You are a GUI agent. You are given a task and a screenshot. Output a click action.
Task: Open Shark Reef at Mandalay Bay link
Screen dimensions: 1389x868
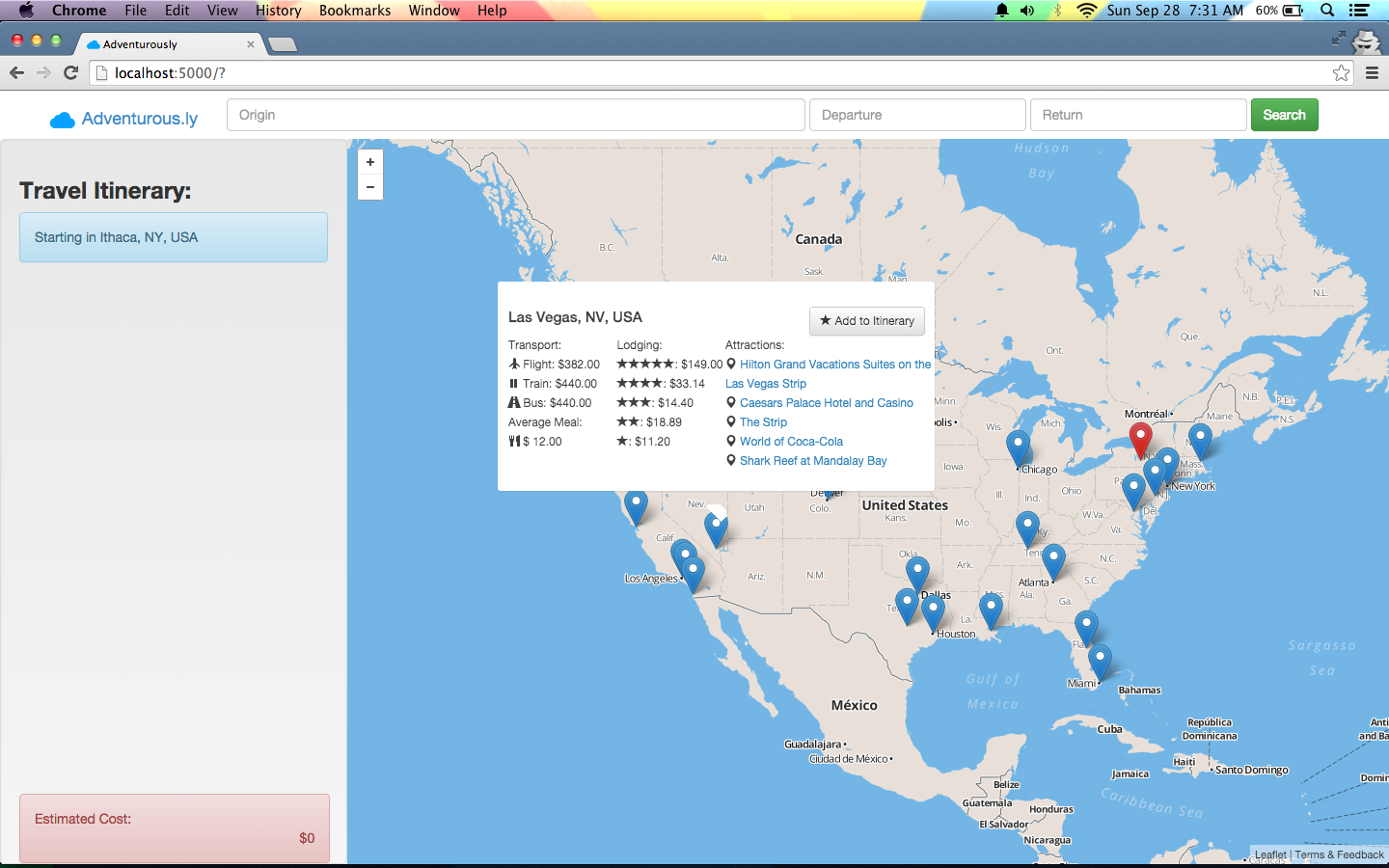pos(813,461)
